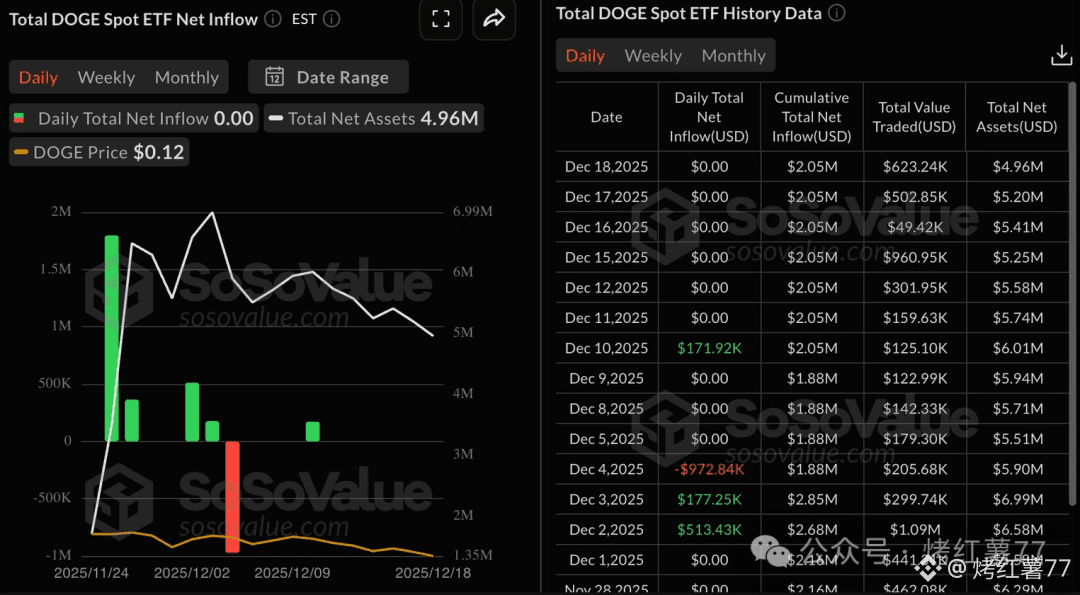Click the $5.41M net assets cell

[x=1017, y=227]
